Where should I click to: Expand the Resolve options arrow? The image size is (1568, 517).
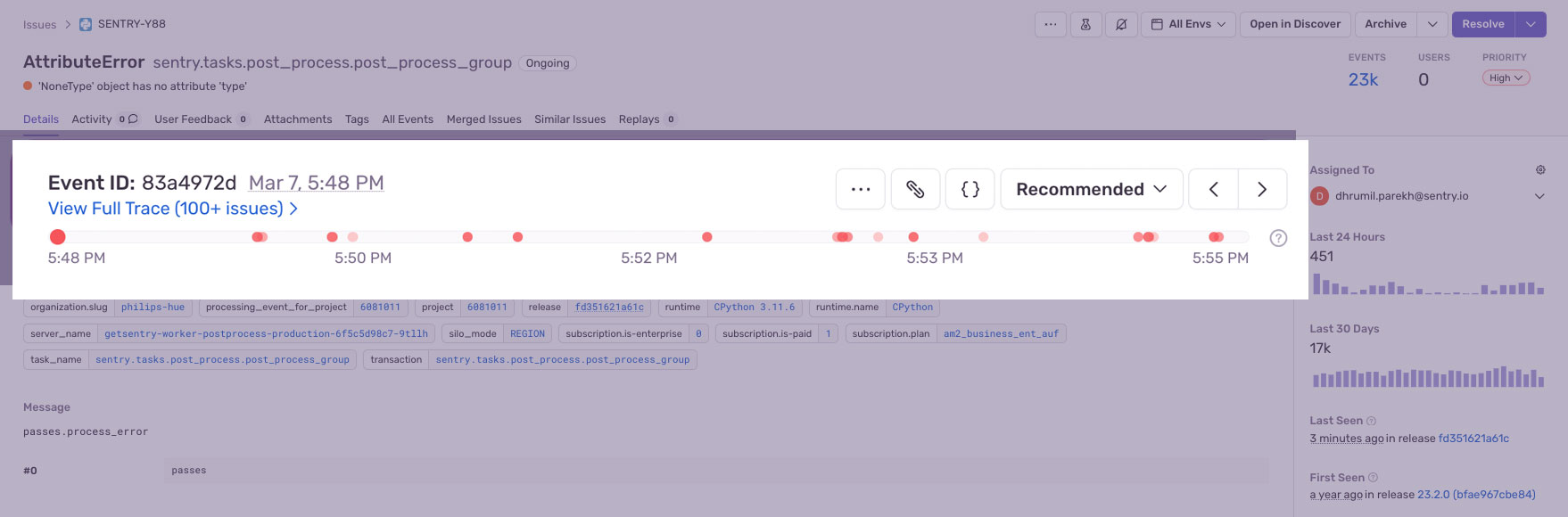1531,24
